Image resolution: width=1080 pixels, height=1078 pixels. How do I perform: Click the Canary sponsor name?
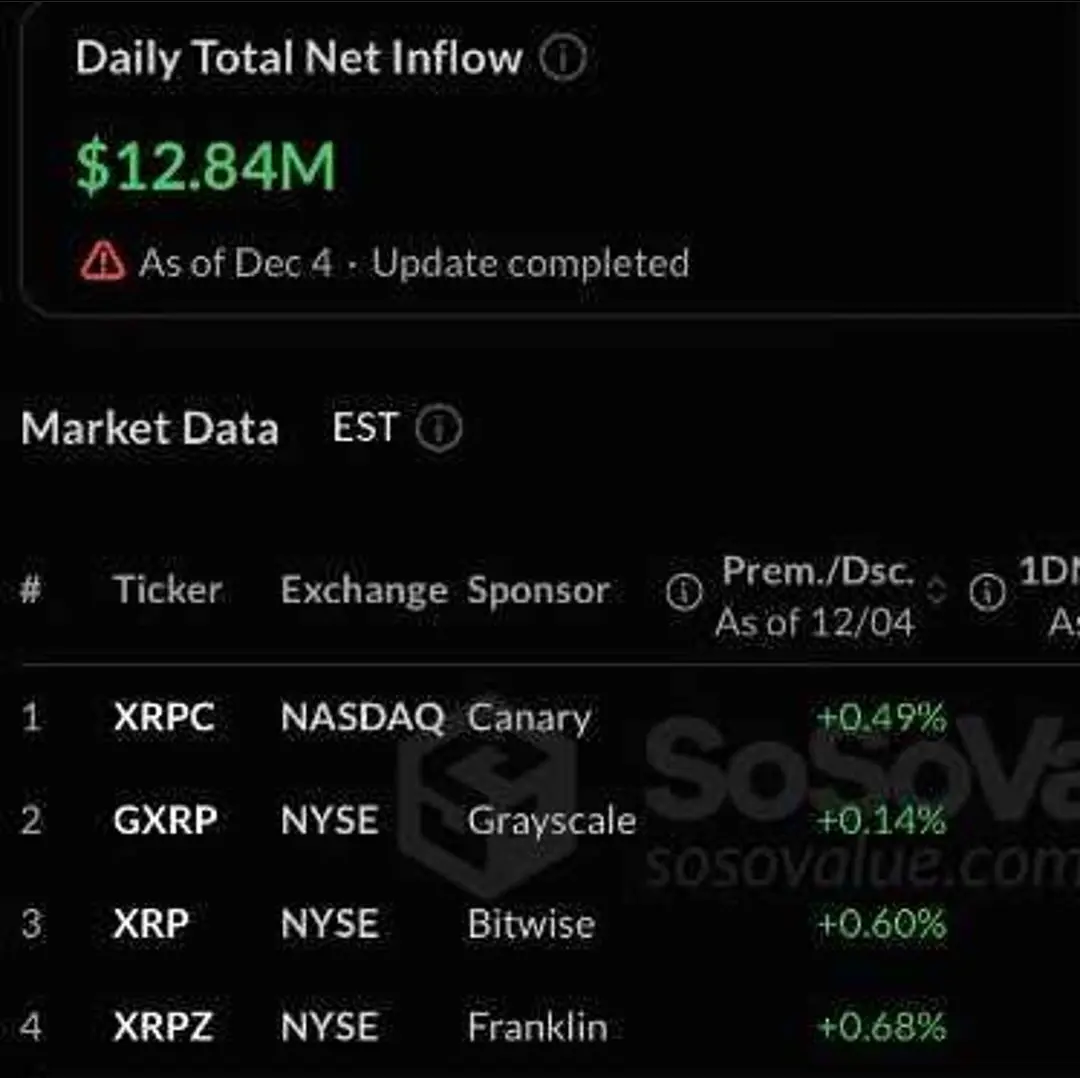pyautogui.click(x=529, y=718)
